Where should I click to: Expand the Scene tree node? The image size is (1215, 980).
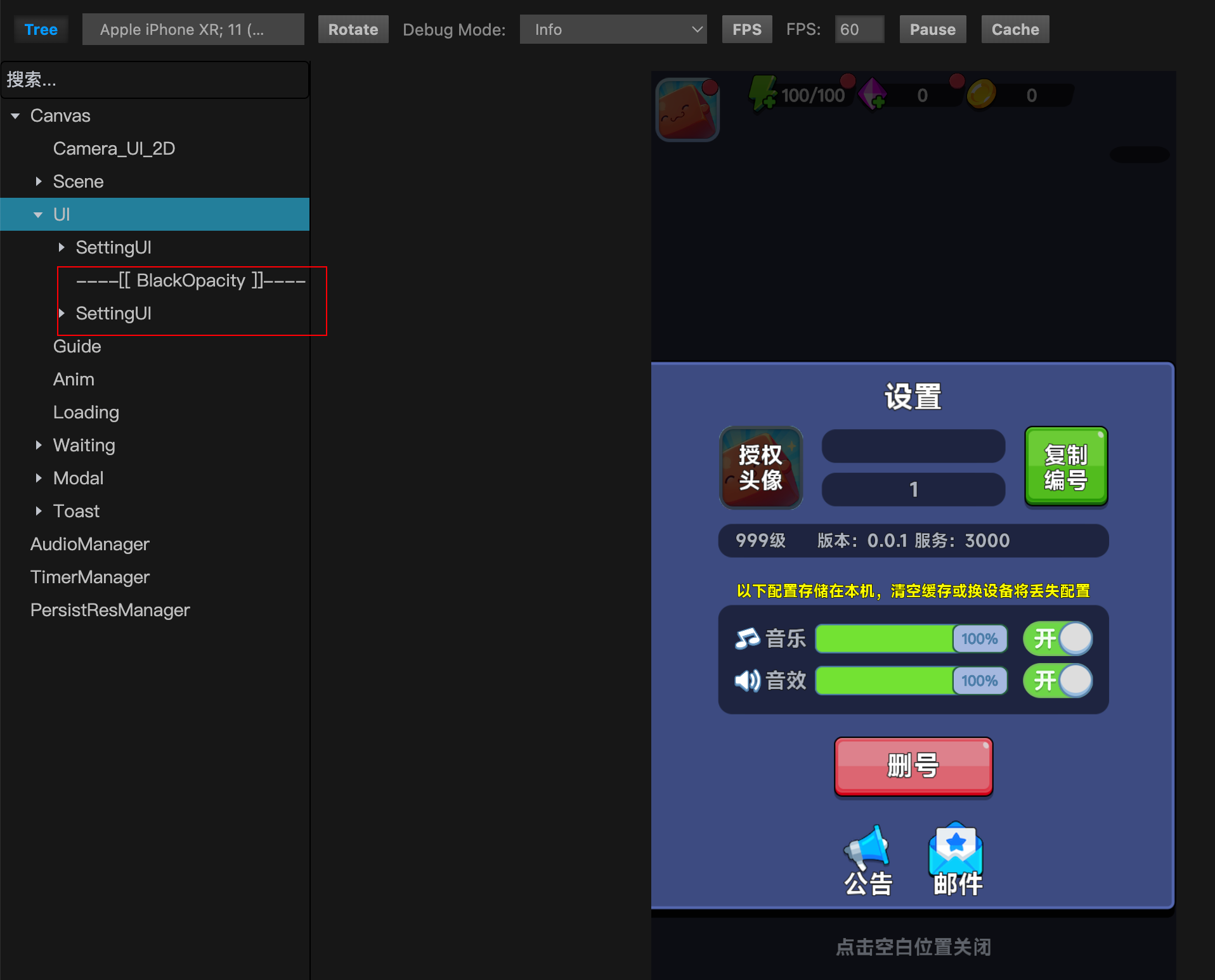39,181
